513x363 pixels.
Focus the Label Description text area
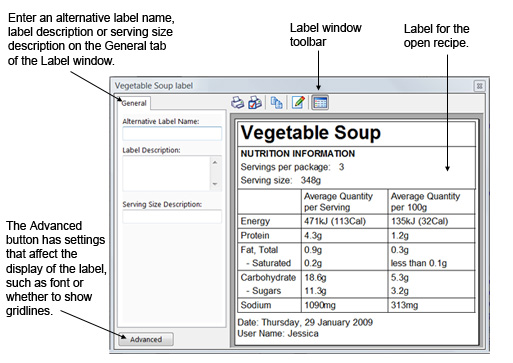(x=166, y=173)
